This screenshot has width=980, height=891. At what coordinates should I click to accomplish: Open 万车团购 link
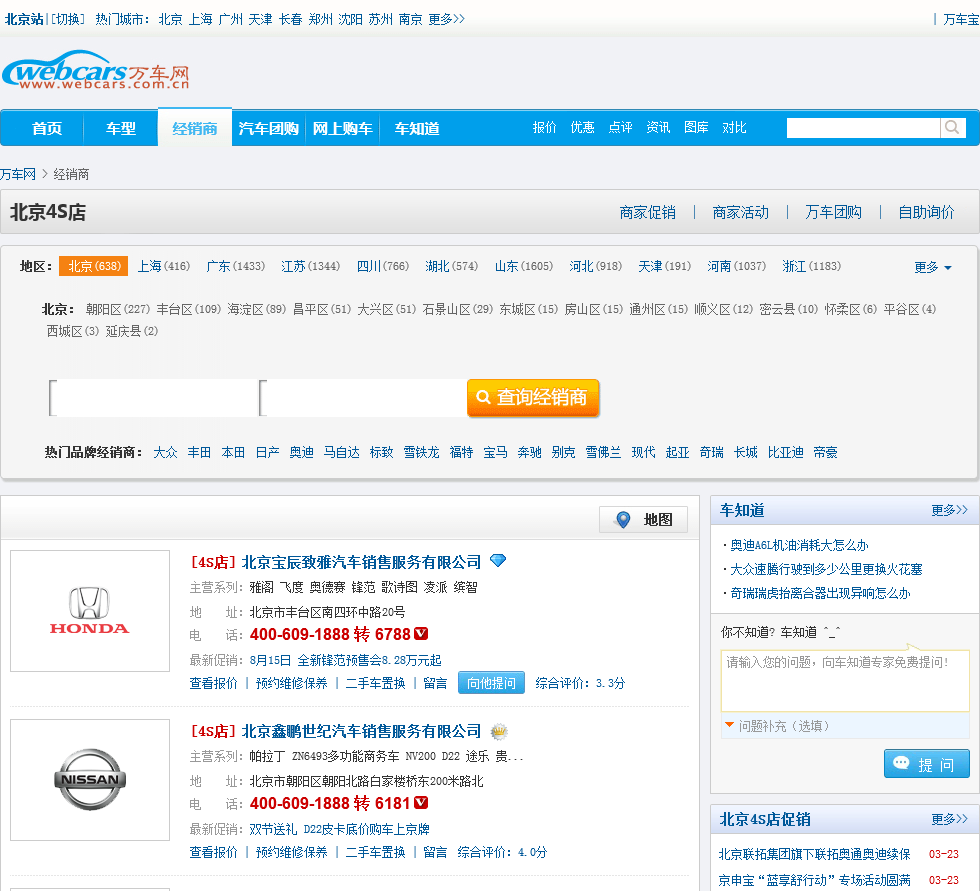tap(833, 212)
